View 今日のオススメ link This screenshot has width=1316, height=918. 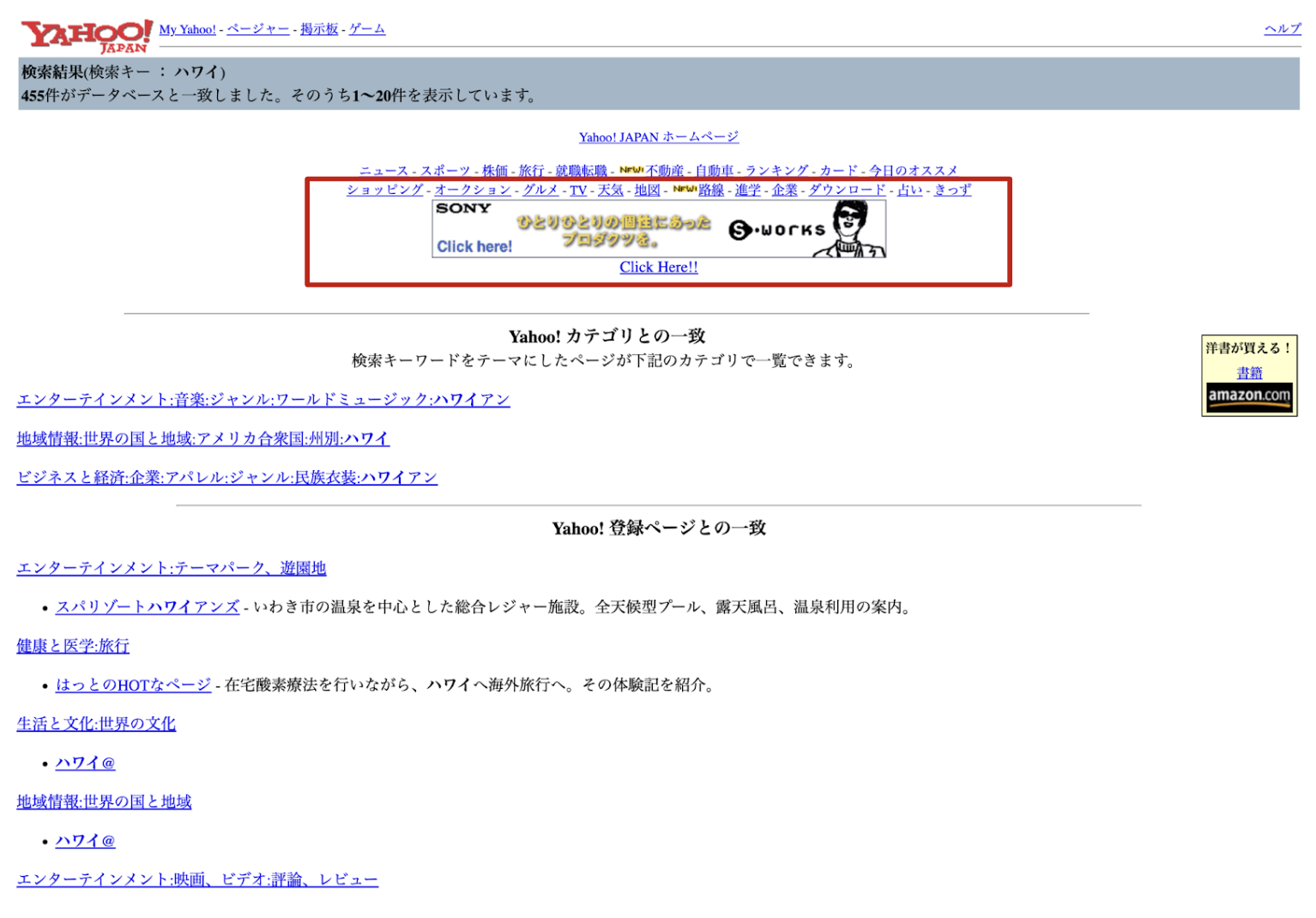pos(914,171)
